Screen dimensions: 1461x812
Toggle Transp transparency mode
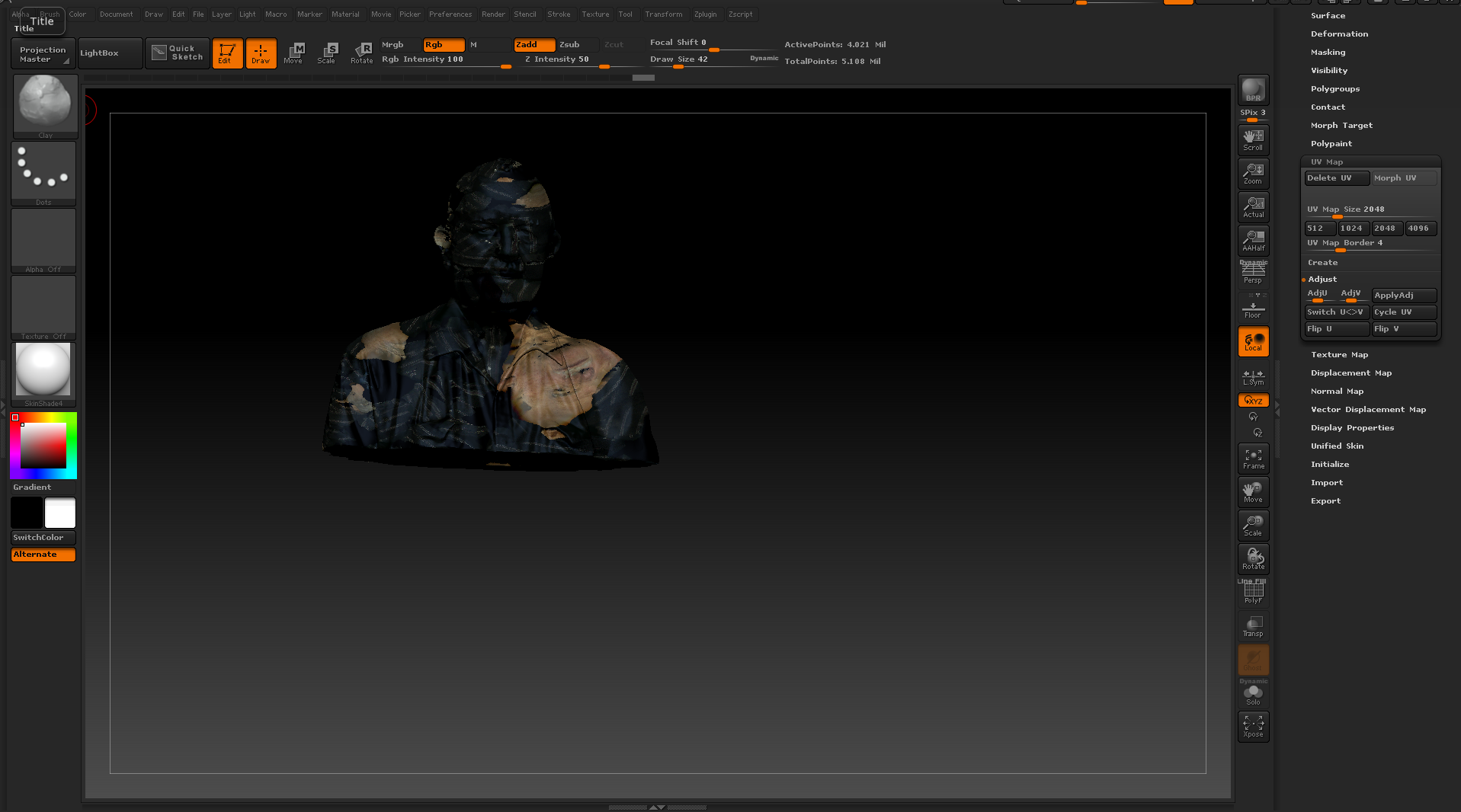point(1253,626)
